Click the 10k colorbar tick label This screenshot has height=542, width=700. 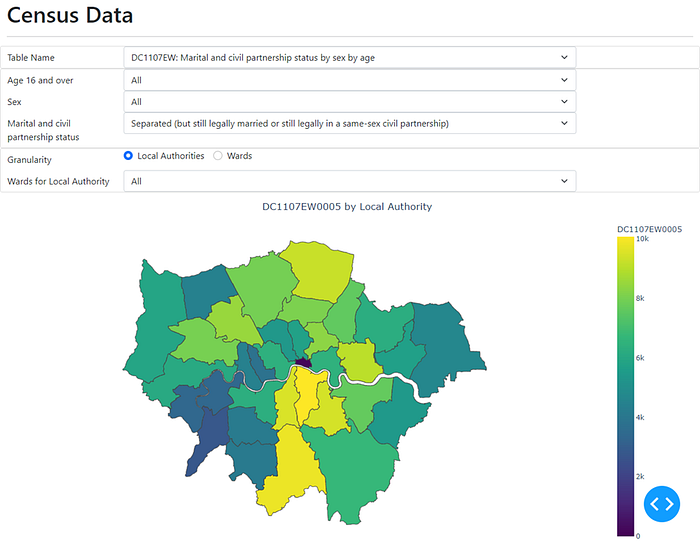pos(642,239)
